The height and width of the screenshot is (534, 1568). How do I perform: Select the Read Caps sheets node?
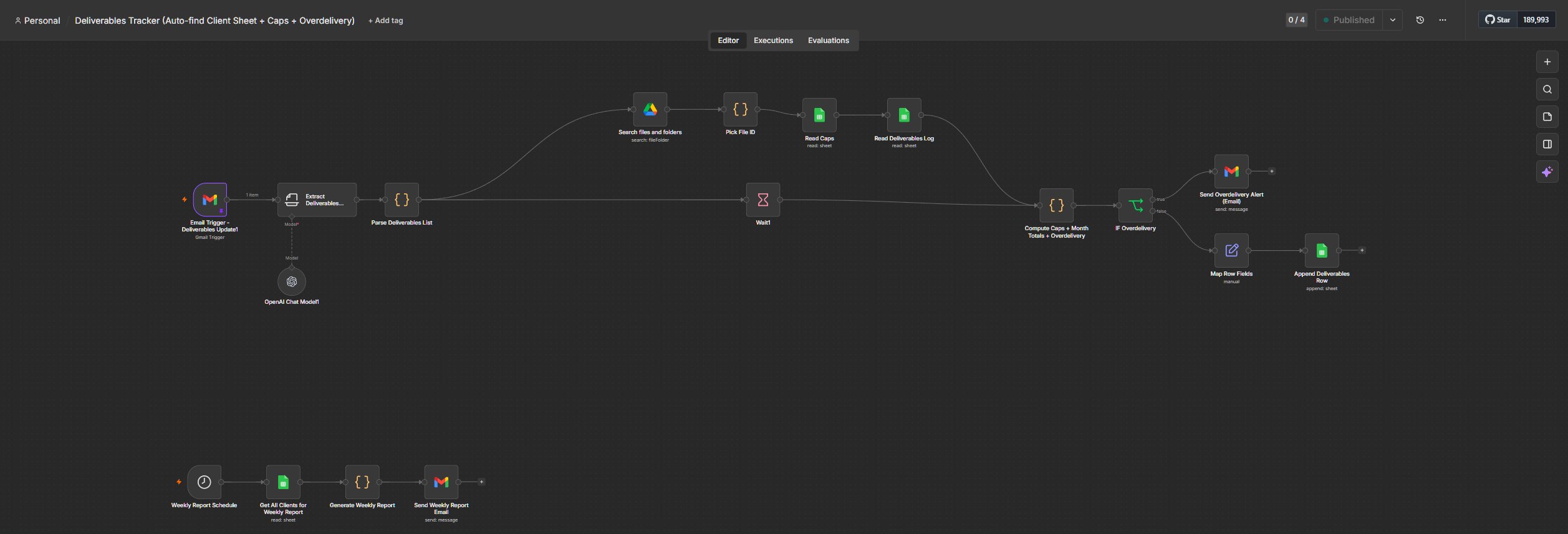coord(819,115)
